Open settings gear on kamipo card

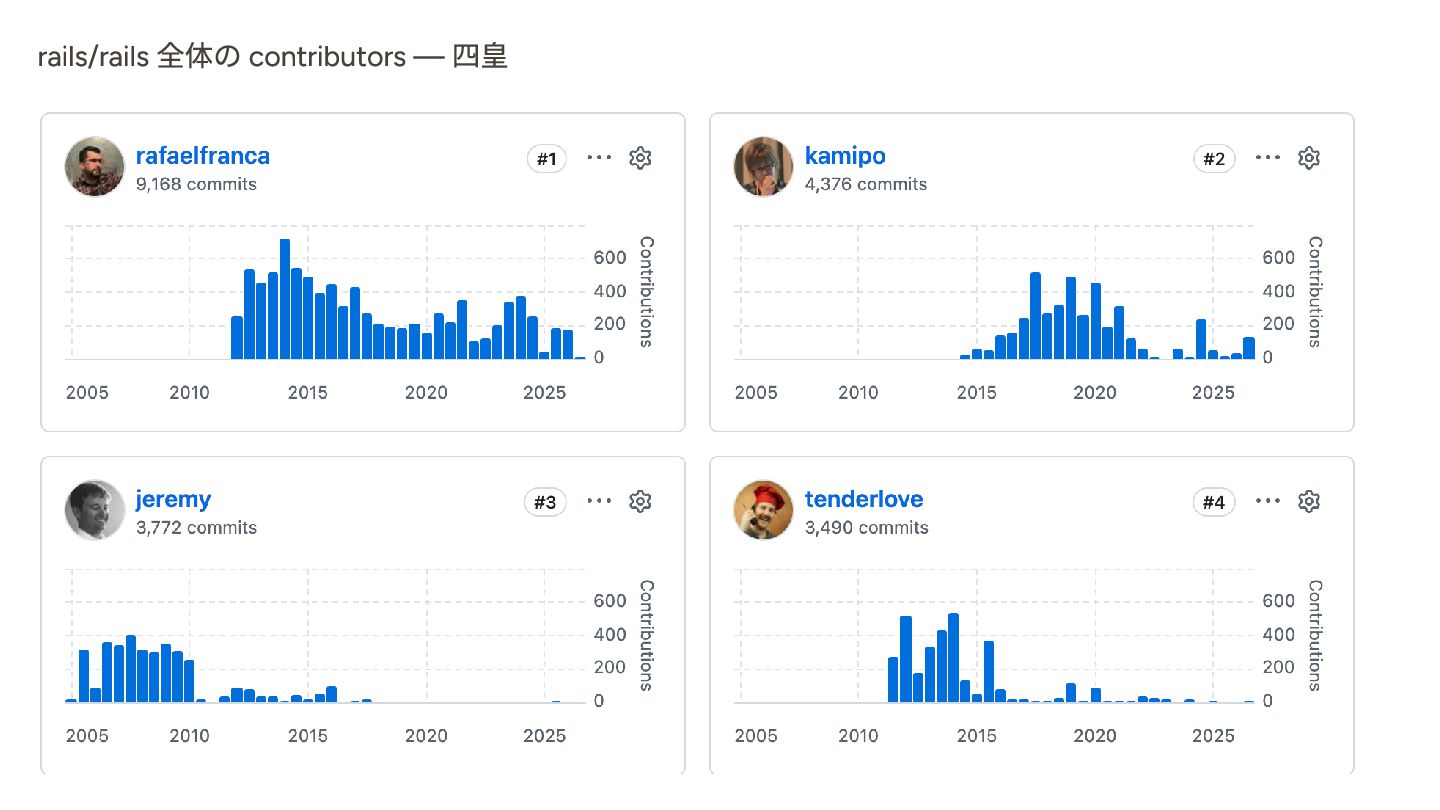pos(1309,158)
